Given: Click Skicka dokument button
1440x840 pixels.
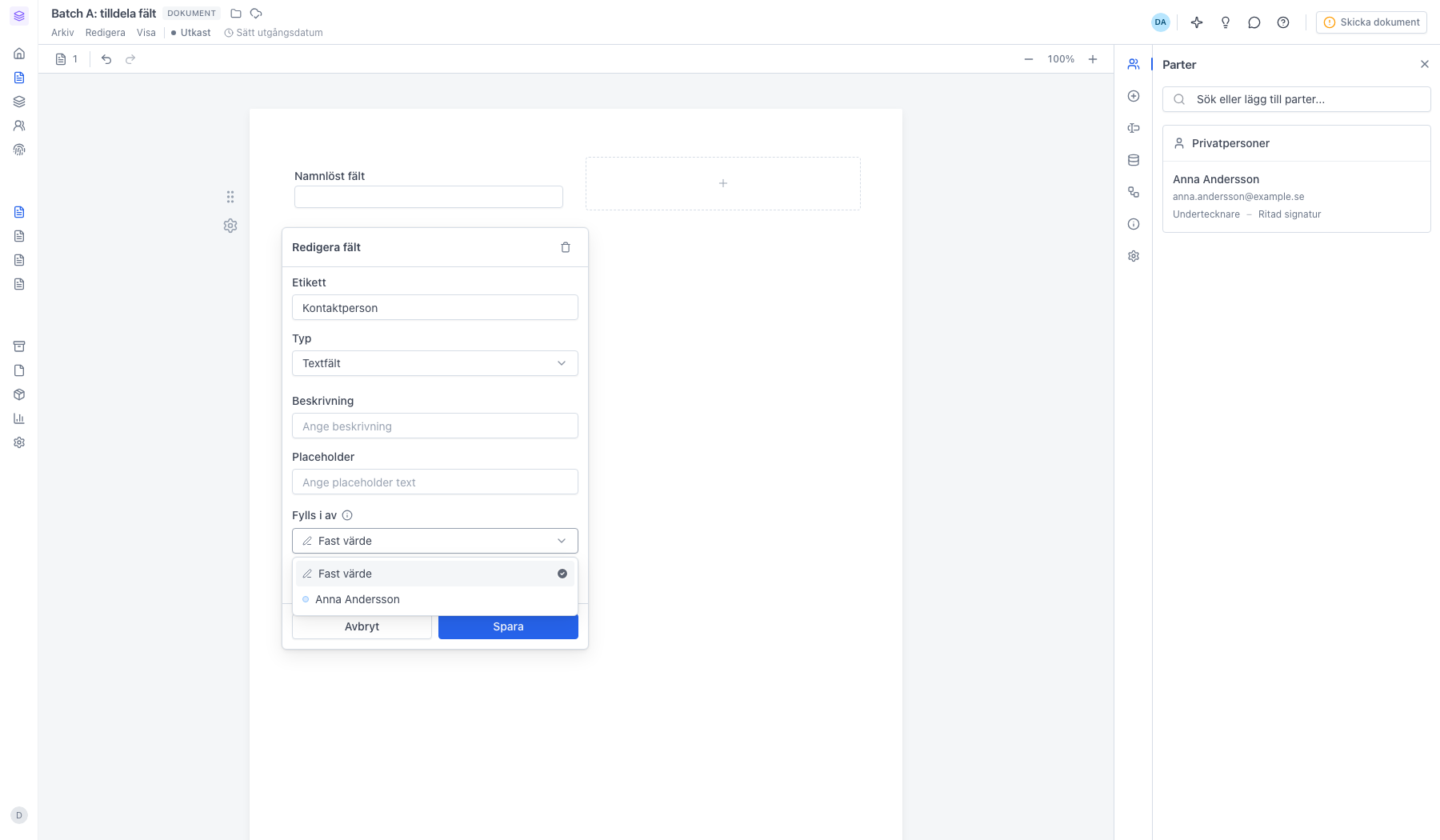Looking at the screenshot, I should coord(1371,22).
